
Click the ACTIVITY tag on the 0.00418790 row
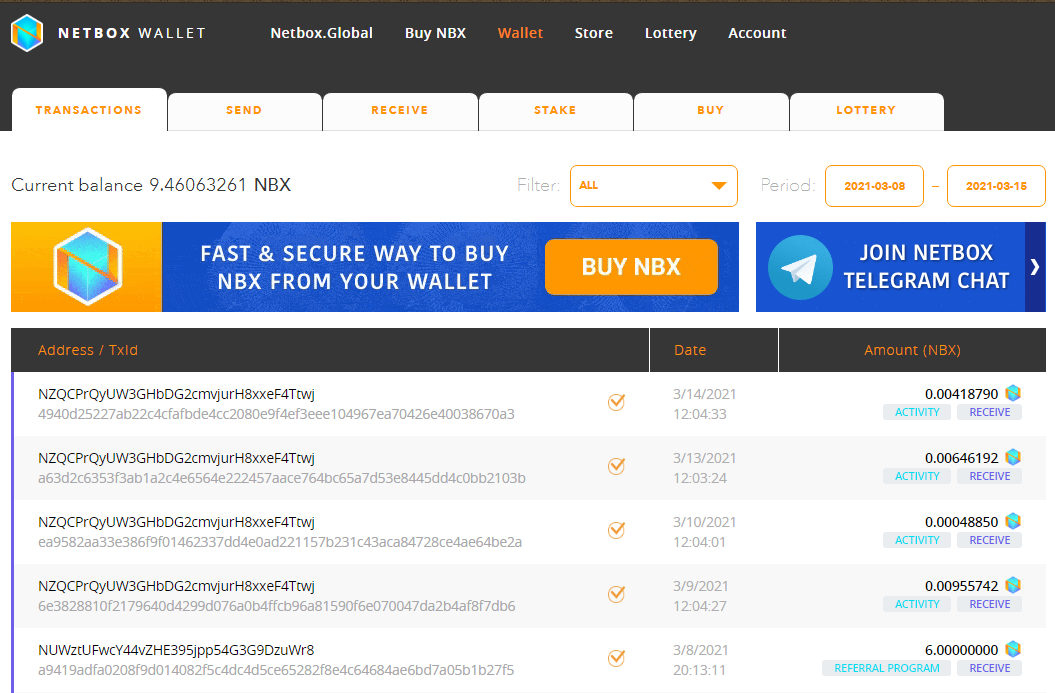pos(916,412)
